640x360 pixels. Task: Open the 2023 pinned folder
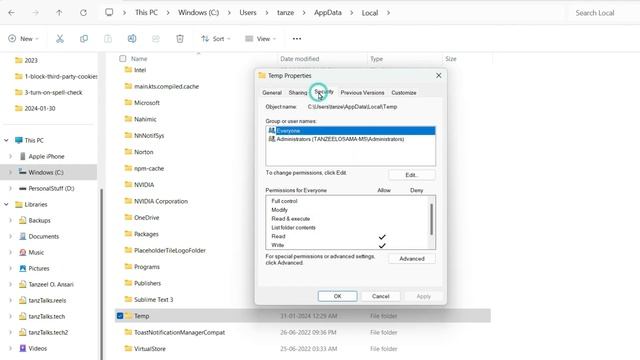[31, 60]
